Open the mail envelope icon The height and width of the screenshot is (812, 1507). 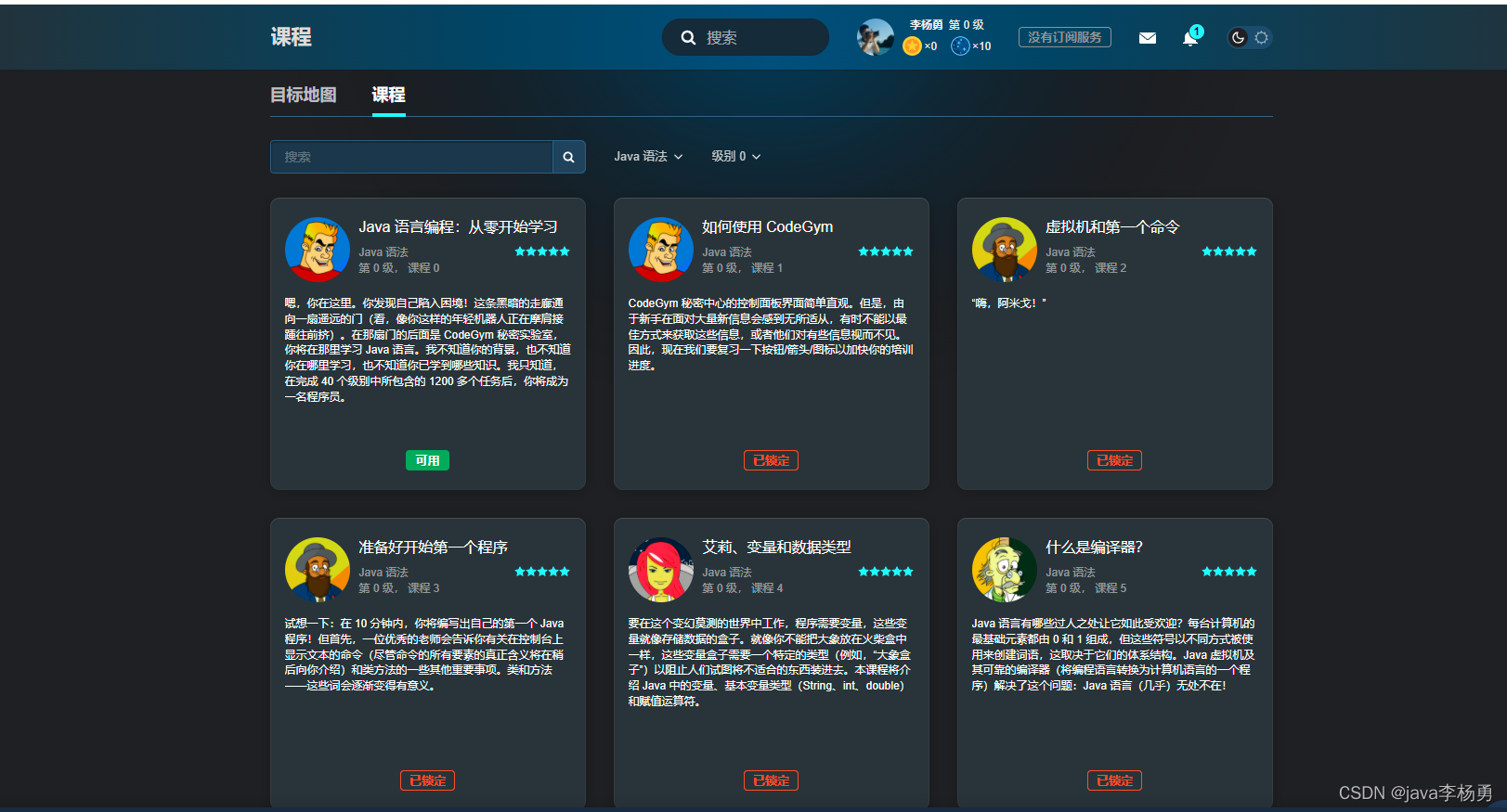[1148, 38]
